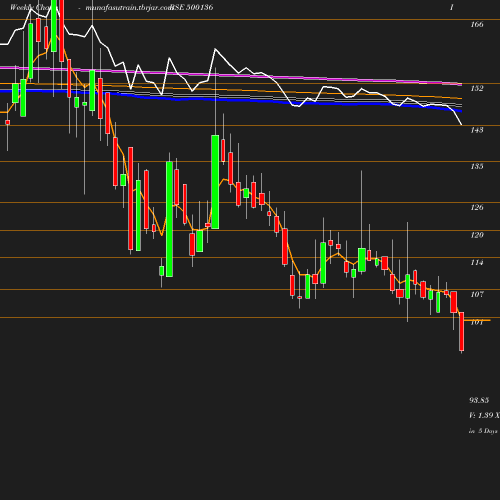This screenshot has width=500, height=500.
Task: Click the 152 price axis label
Action: coord(477,88)
